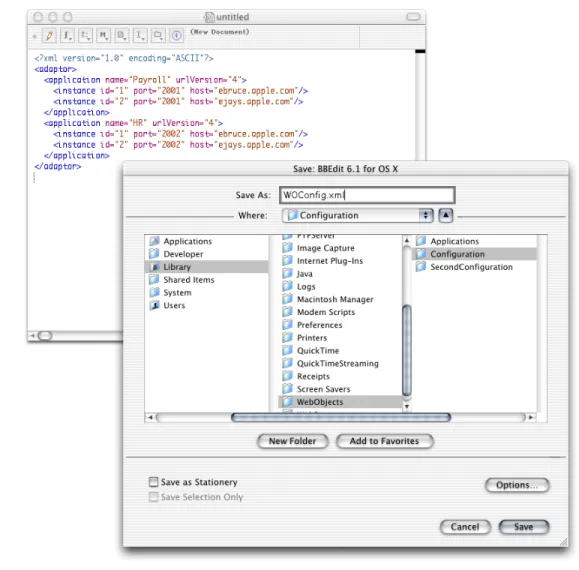Viewport: 579px width, 570px height.
Task: Click the Save button
Action: click(524, 527)
